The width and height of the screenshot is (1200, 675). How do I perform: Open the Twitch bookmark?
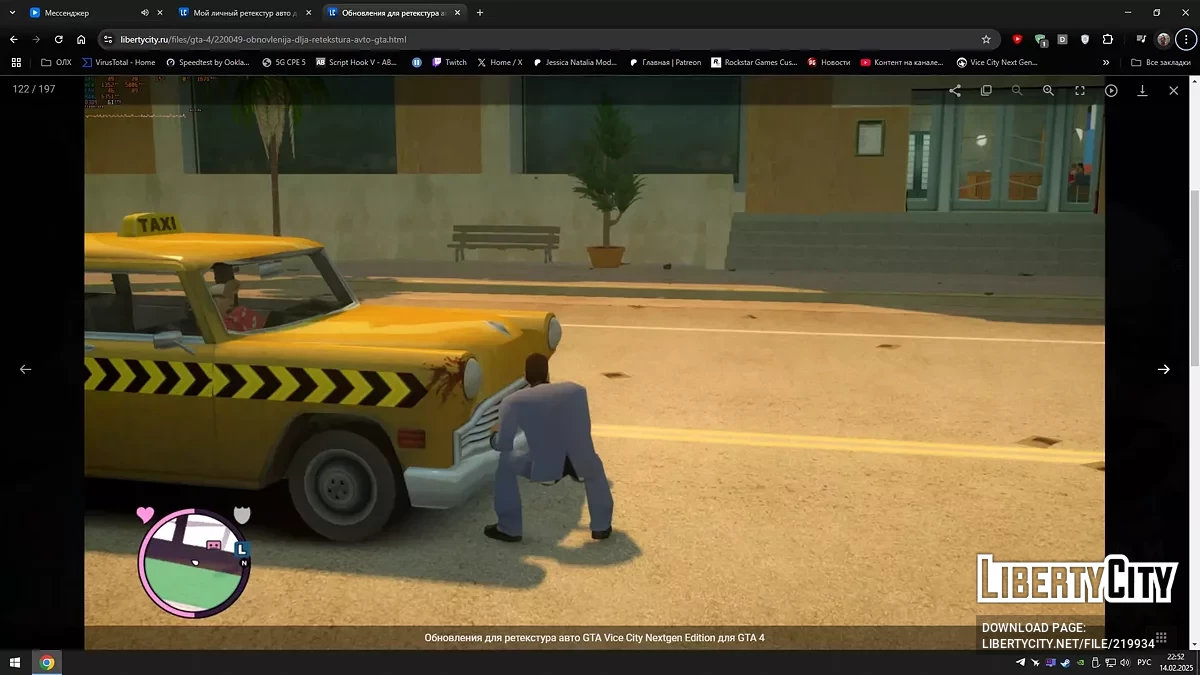coord(449,62)
